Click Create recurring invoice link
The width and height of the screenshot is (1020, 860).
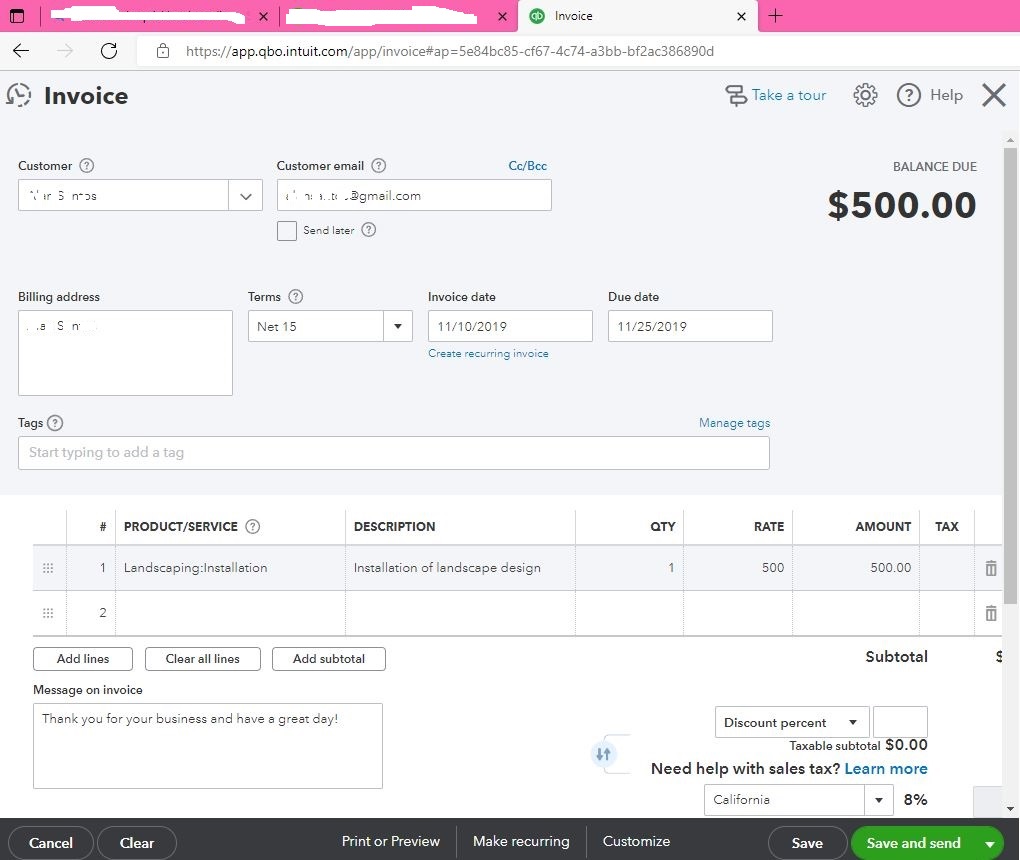tap(488, 353)
